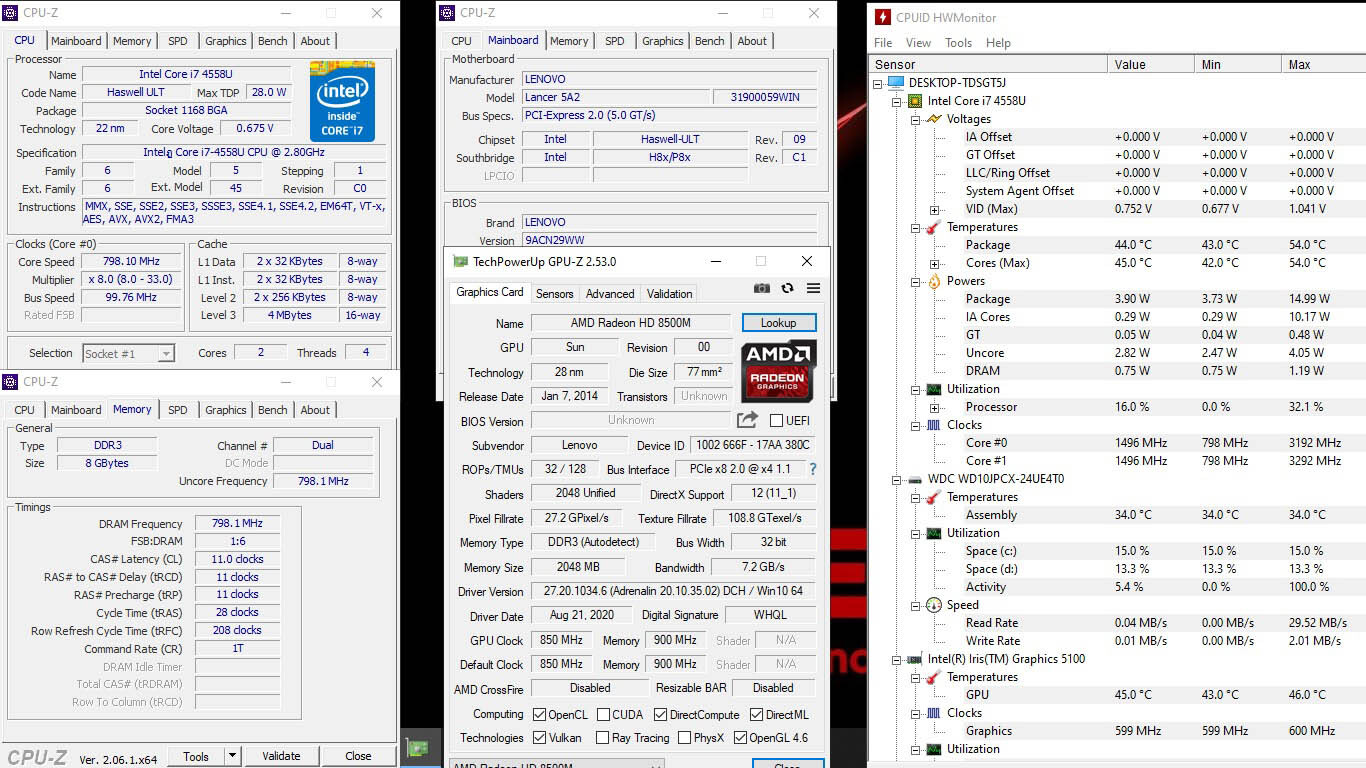The image size is (1366, 768).
Task: Open the Bench tab in CPU-Z Mainboard window
Action: click(x=710, y=41)
